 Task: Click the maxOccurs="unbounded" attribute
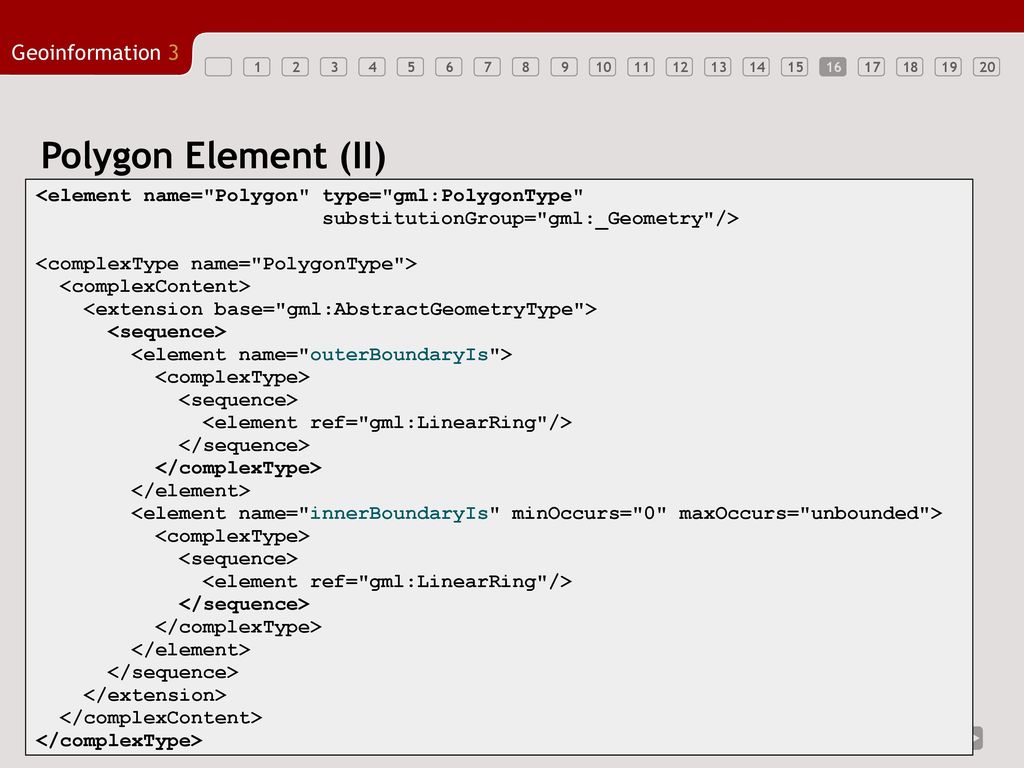(804, 513)
